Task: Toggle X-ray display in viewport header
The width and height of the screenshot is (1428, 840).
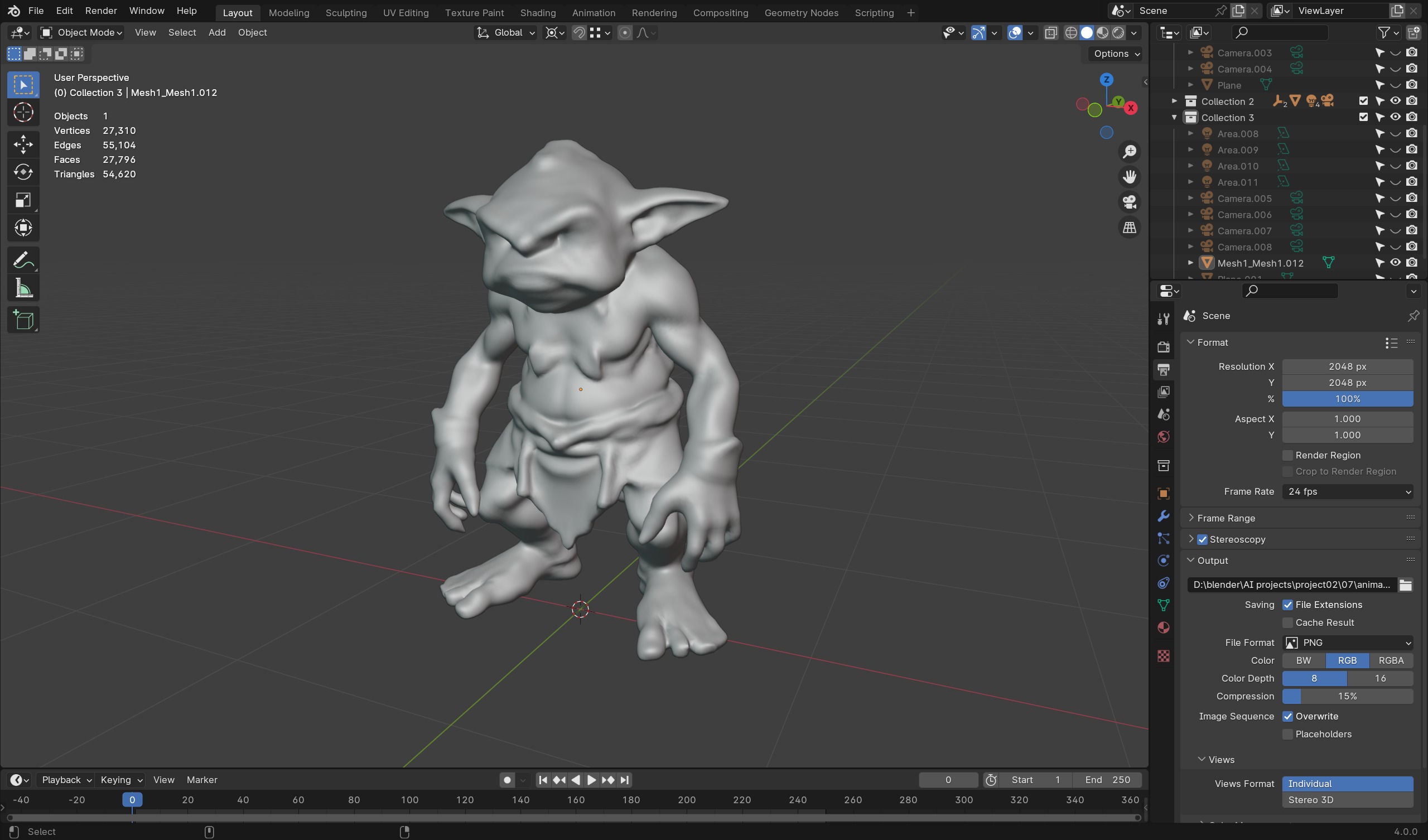Action: (x=1050, y=32)
